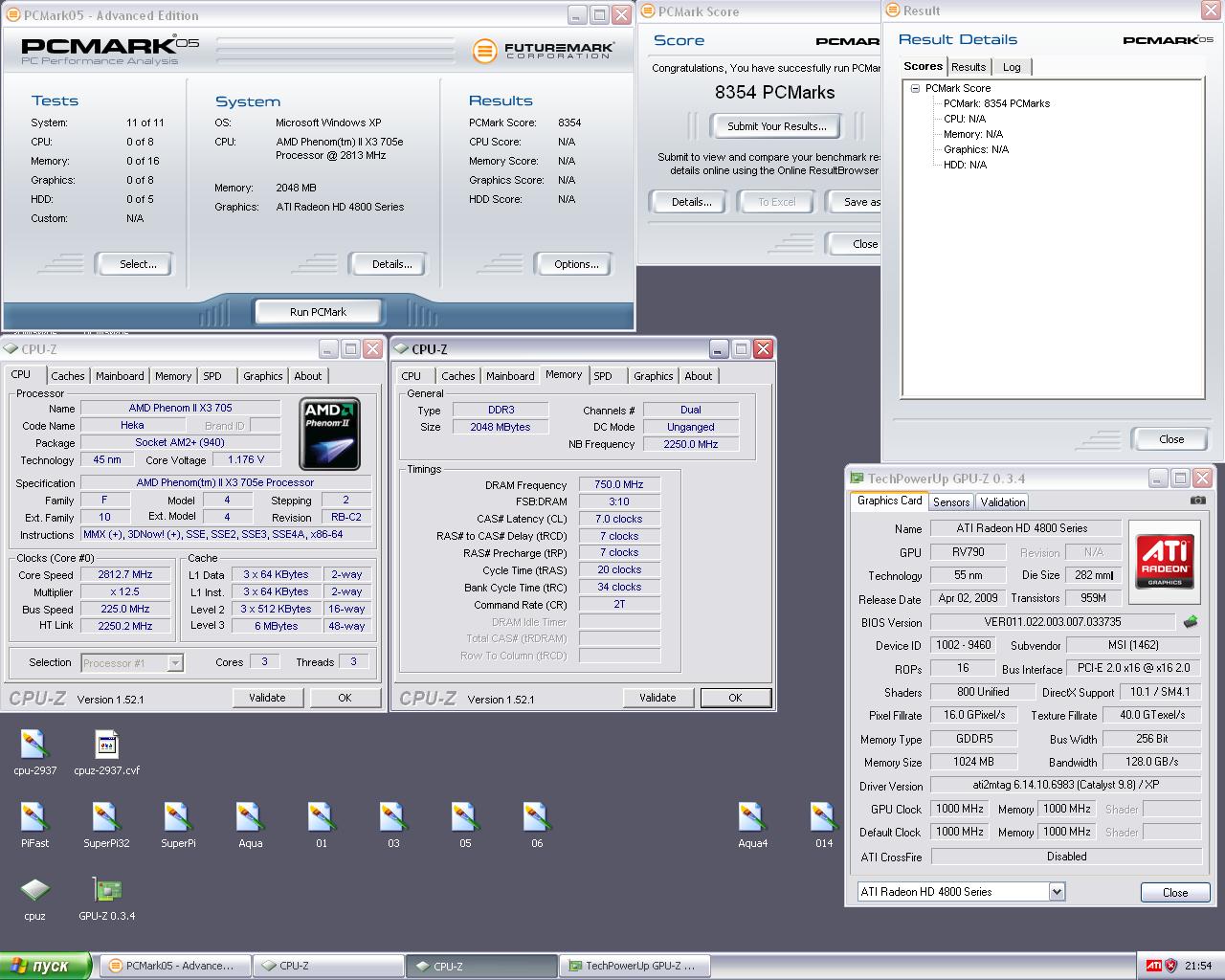
Task: Click the Run PCMark button
Action: coord(318,312)
